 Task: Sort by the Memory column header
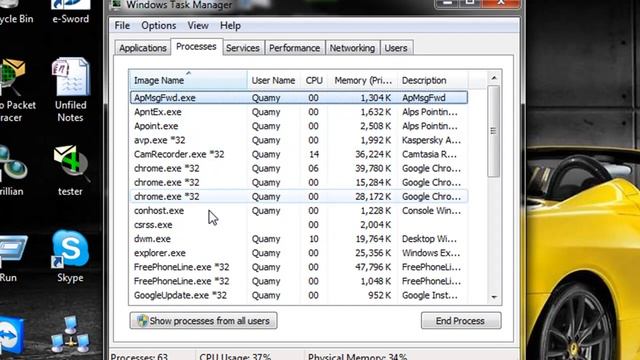click(362, 80)
